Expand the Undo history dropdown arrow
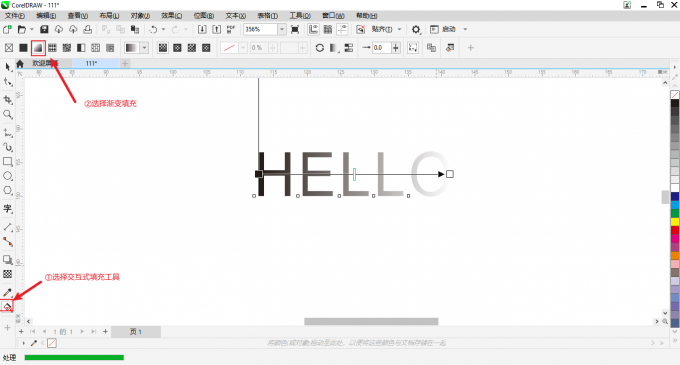This screenshot has height=365, width=680. tap(163, 29)
